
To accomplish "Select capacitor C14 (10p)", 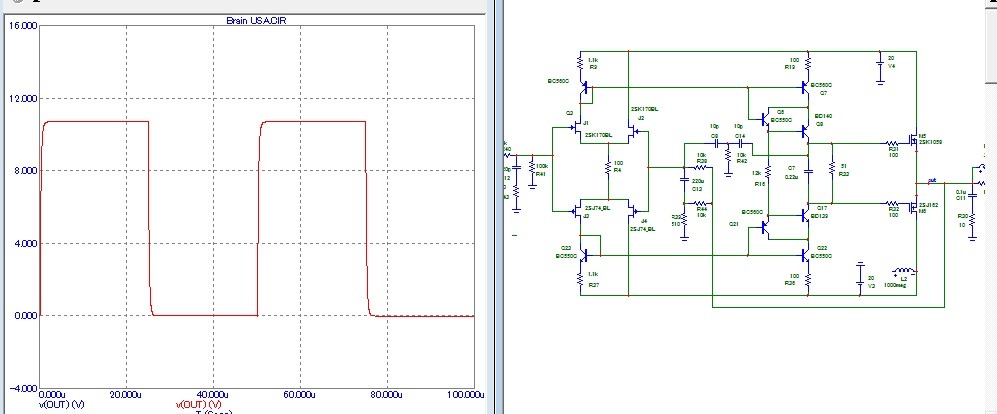I will click(x=740, y=144).
